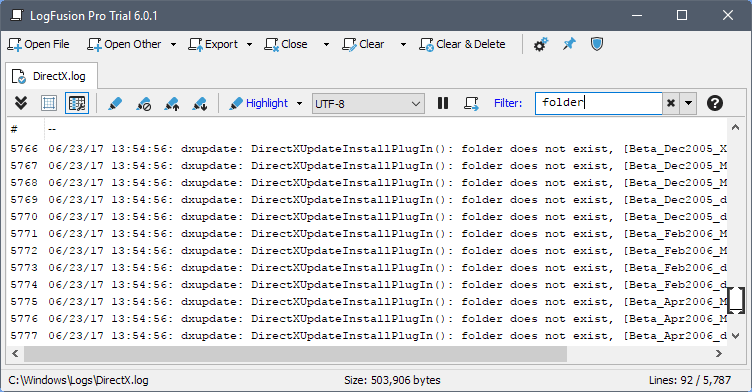752x392 pixels.
Task: Click horizontal scrollbar left arrow
Action: pos(15,354)
